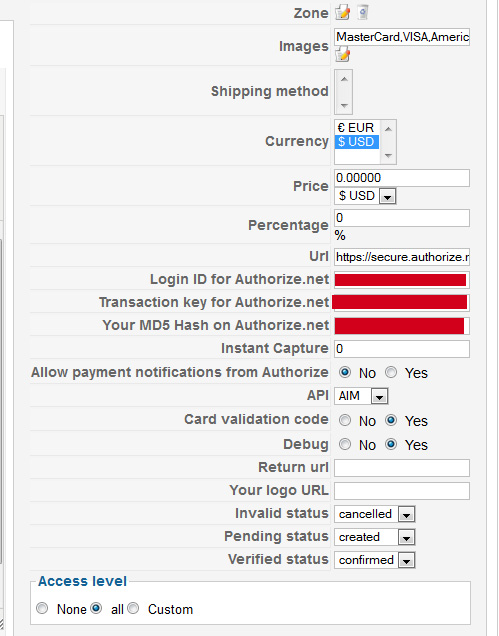
Task: Click the Zone delete trash icon
Action: (363, 12)
